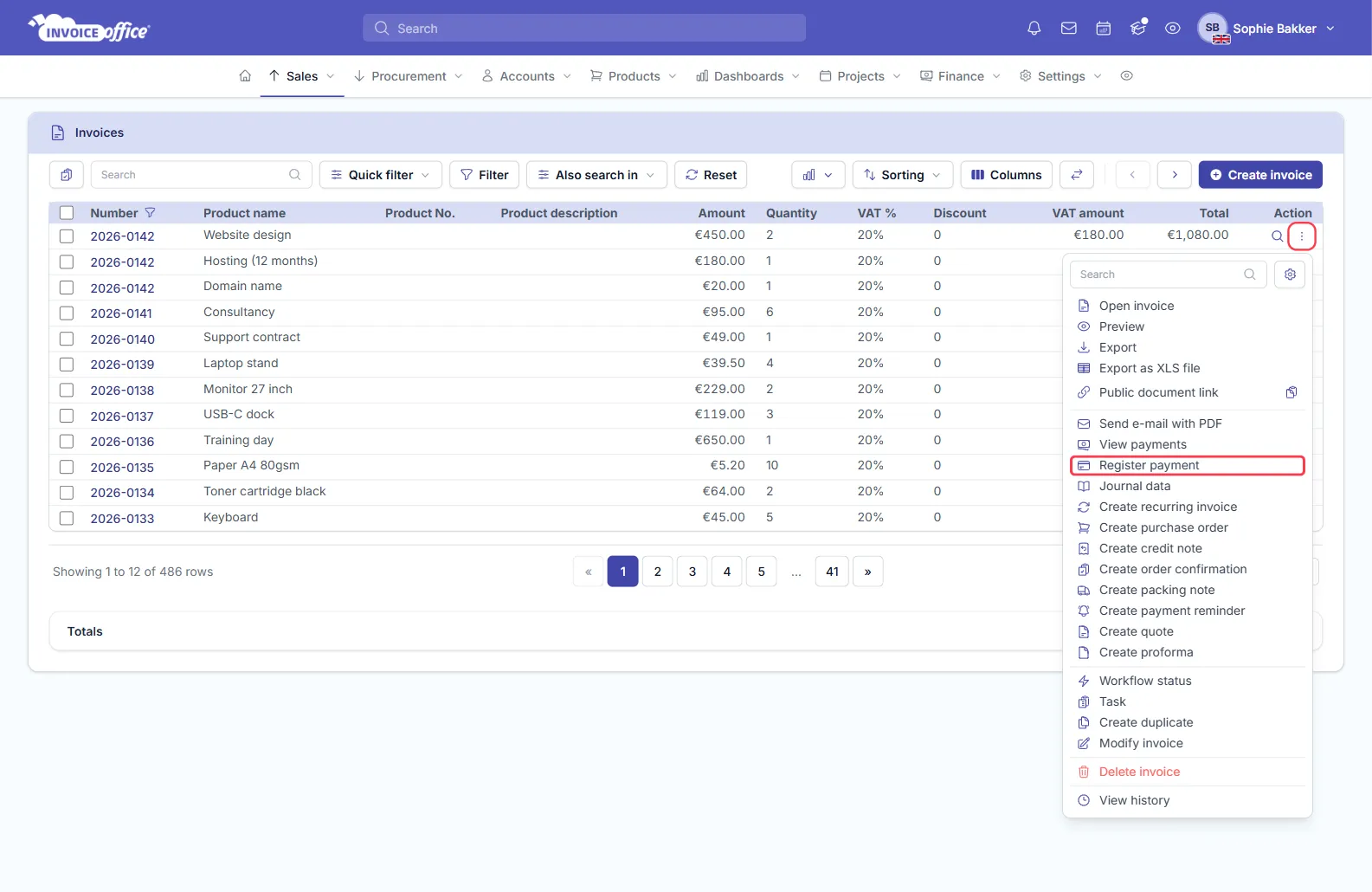Open the Columns chooser button
The width and height of the screenshot is (1372, 892).
coord(1007,175)
